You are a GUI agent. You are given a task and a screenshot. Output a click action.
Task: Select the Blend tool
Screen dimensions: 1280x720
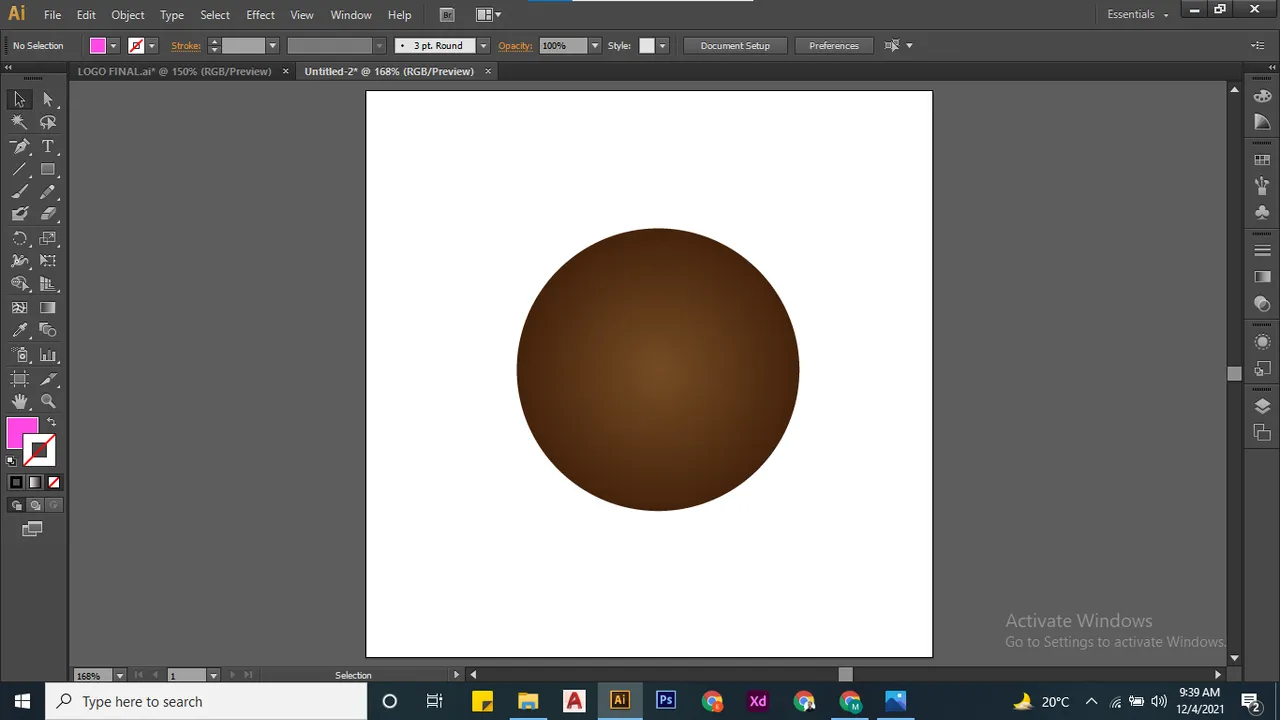[48, 331]
